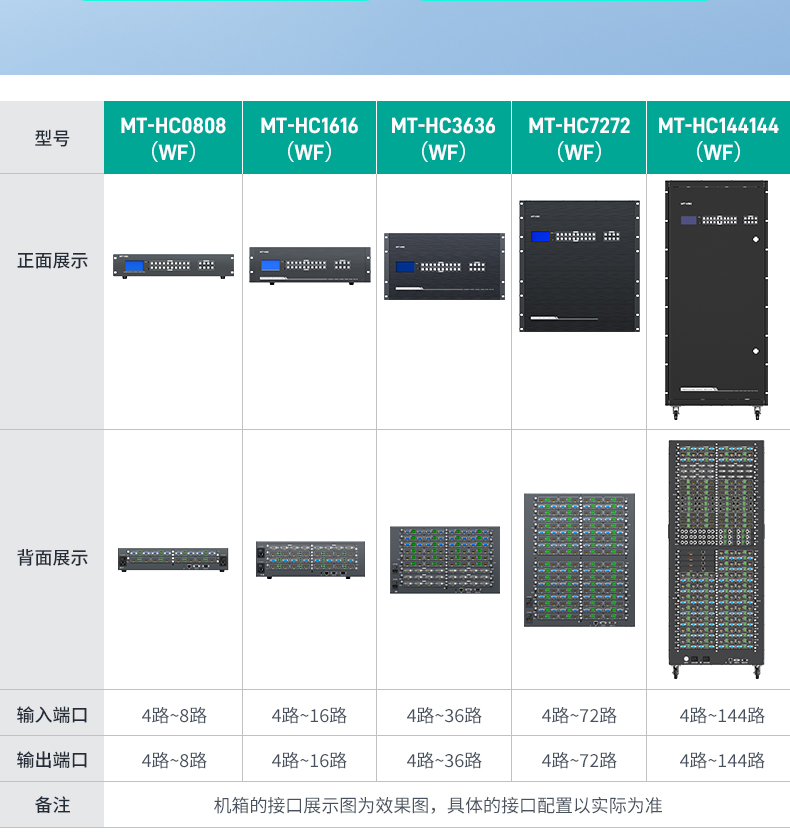The height and width of the screenshot is (834, 790).
Task: Click the MT-HC144144 (WF) front cabinet image
Action: [716, 300]
